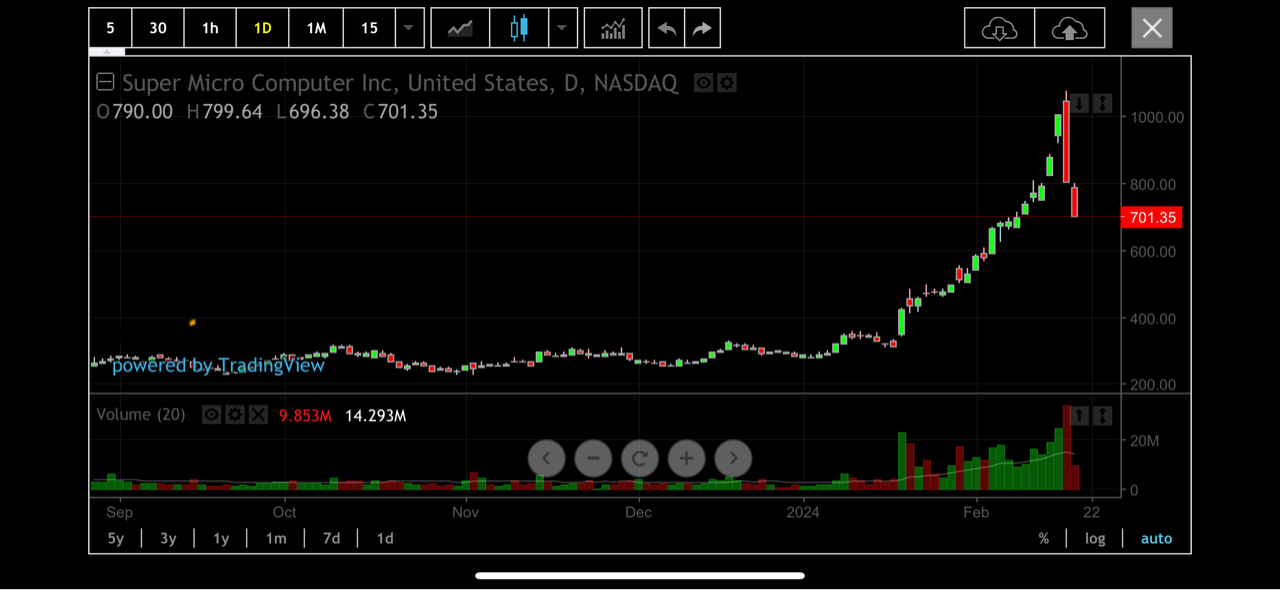Maximize the Volume pane

1102,415
